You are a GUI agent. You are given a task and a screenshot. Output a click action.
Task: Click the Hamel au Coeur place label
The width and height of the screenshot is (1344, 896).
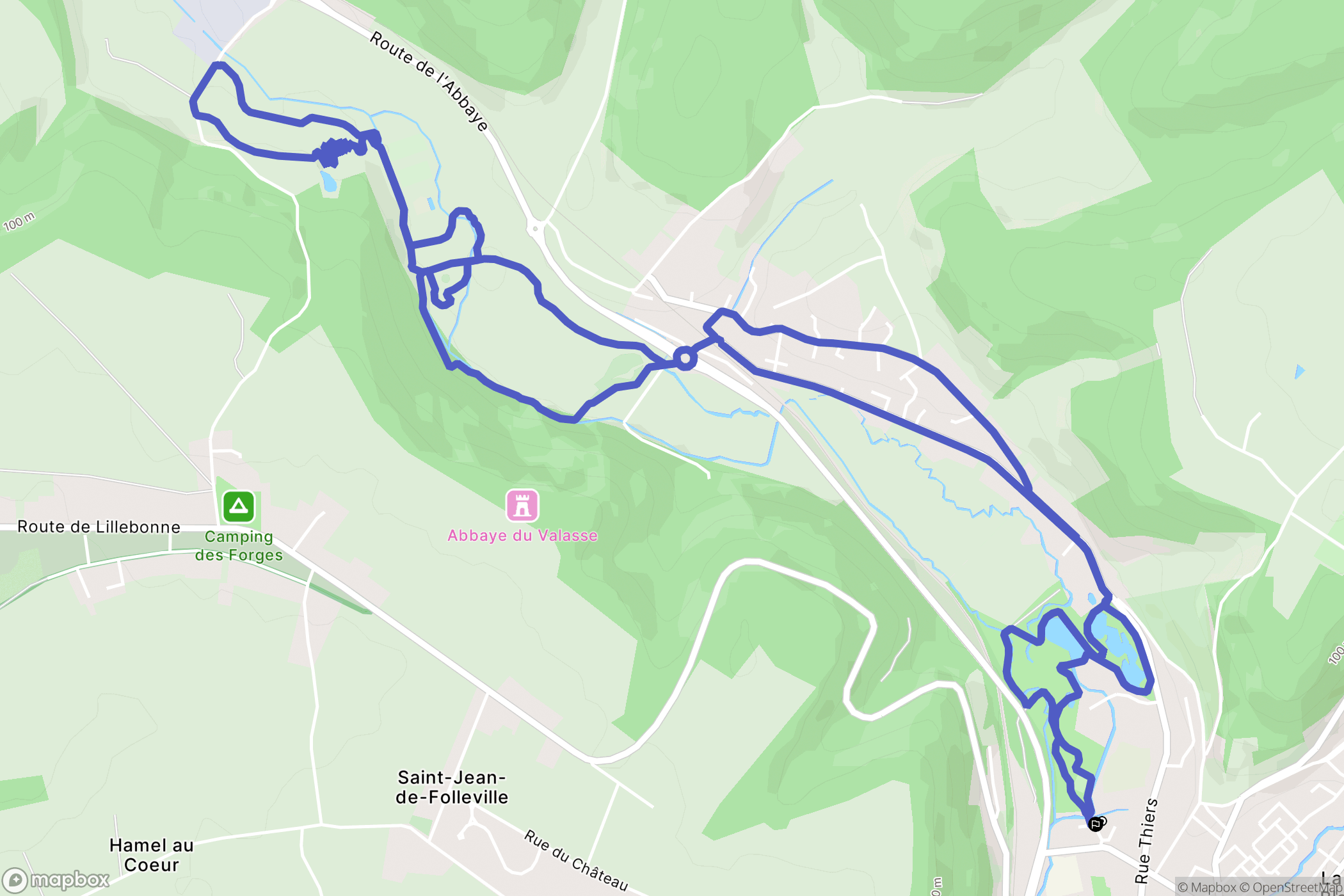152,855
